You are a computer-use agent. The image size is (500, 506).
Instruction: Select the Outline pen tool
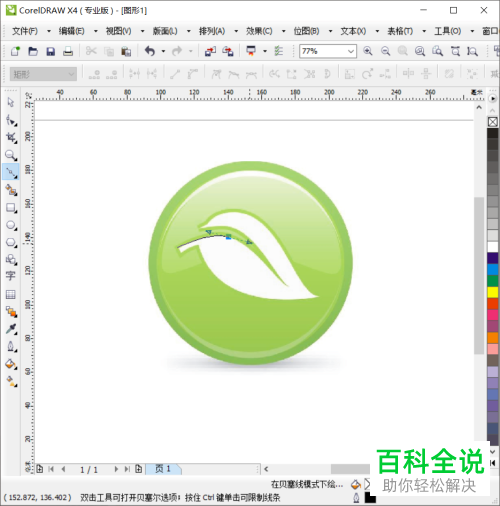[11, 346]
